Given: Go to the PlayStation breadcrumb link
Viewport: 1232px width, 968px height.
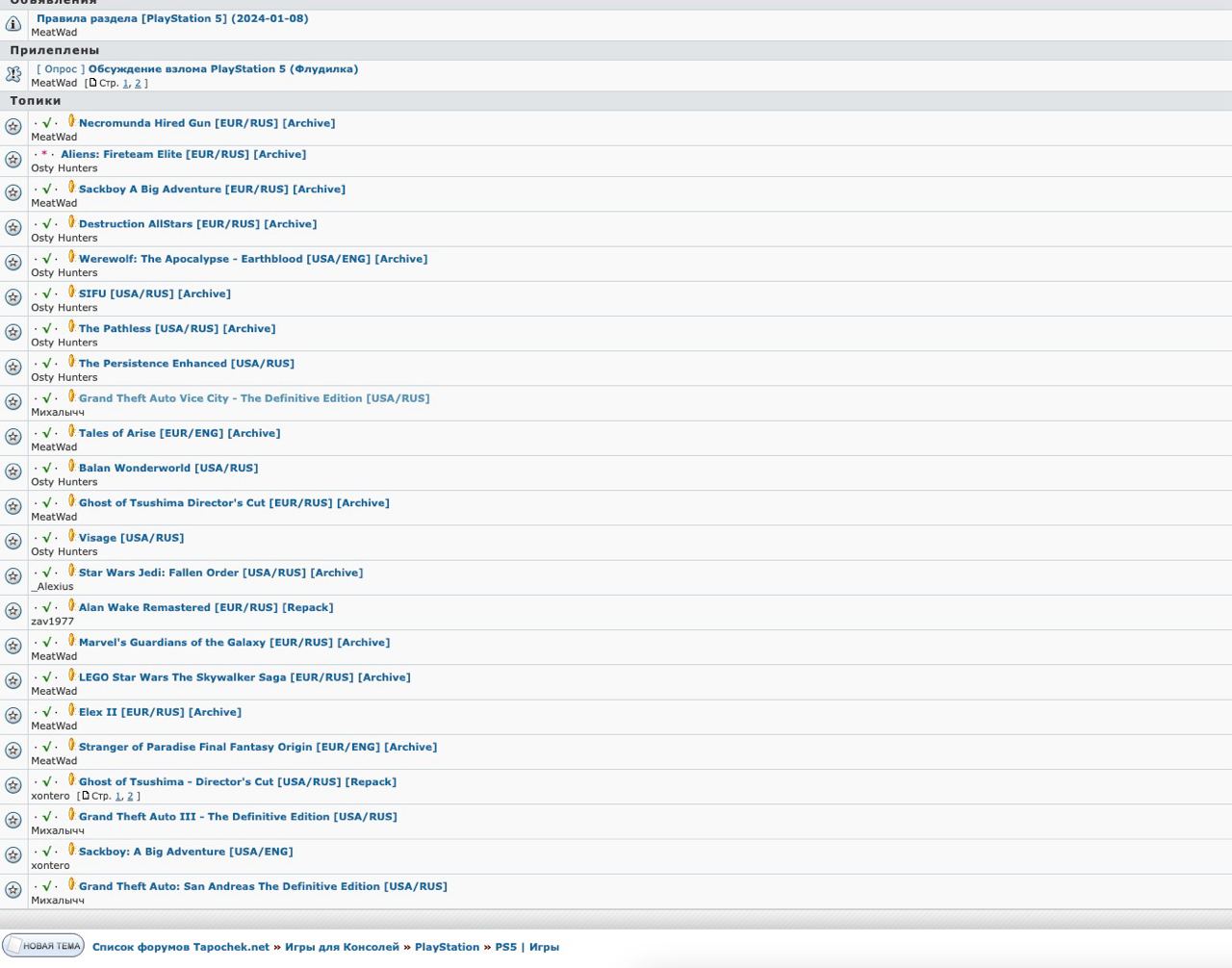Looking at the screenshot, I should 447,947.
